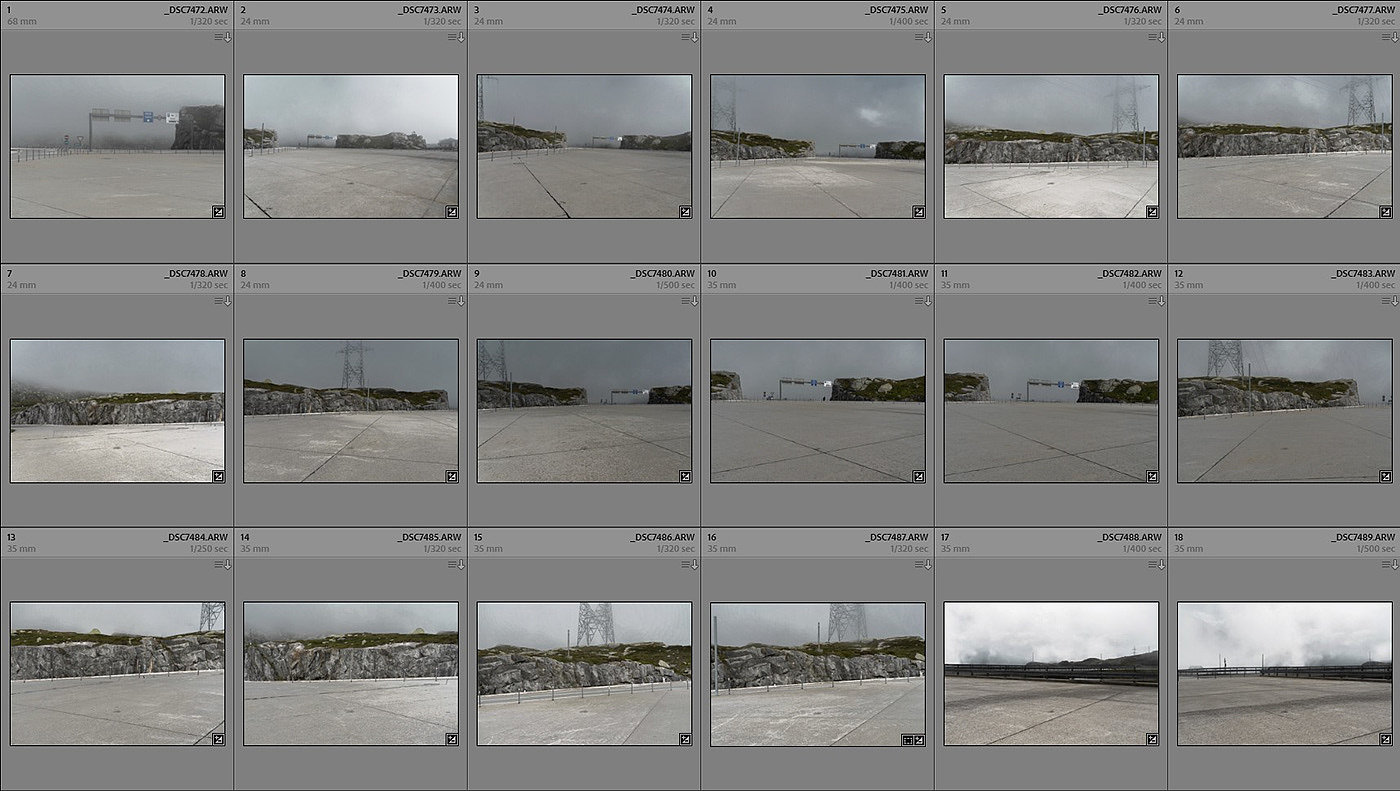Click the develop adjustments badge on _DSC7486.ARW thumbnail

tap(685, 740)
